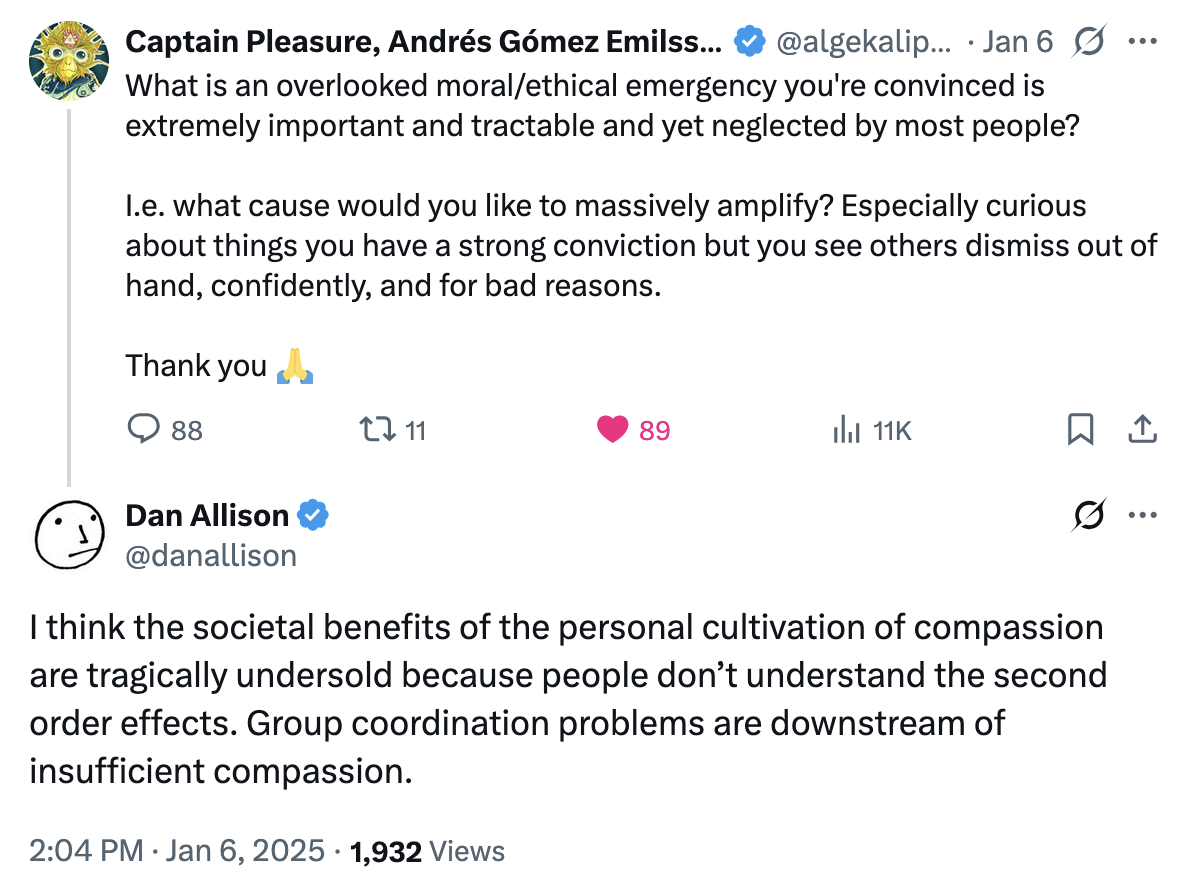The image size is (1188, 894).
Task: Open Captain Pleasure's profile picture
Action: tap(68, 60)
